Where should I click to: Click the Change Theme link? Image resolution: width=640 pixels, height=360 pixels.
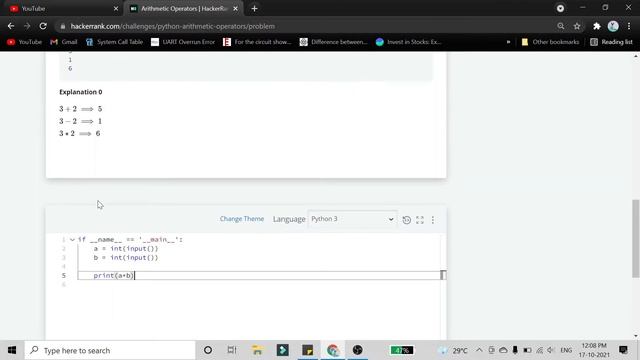coord(242,219)
